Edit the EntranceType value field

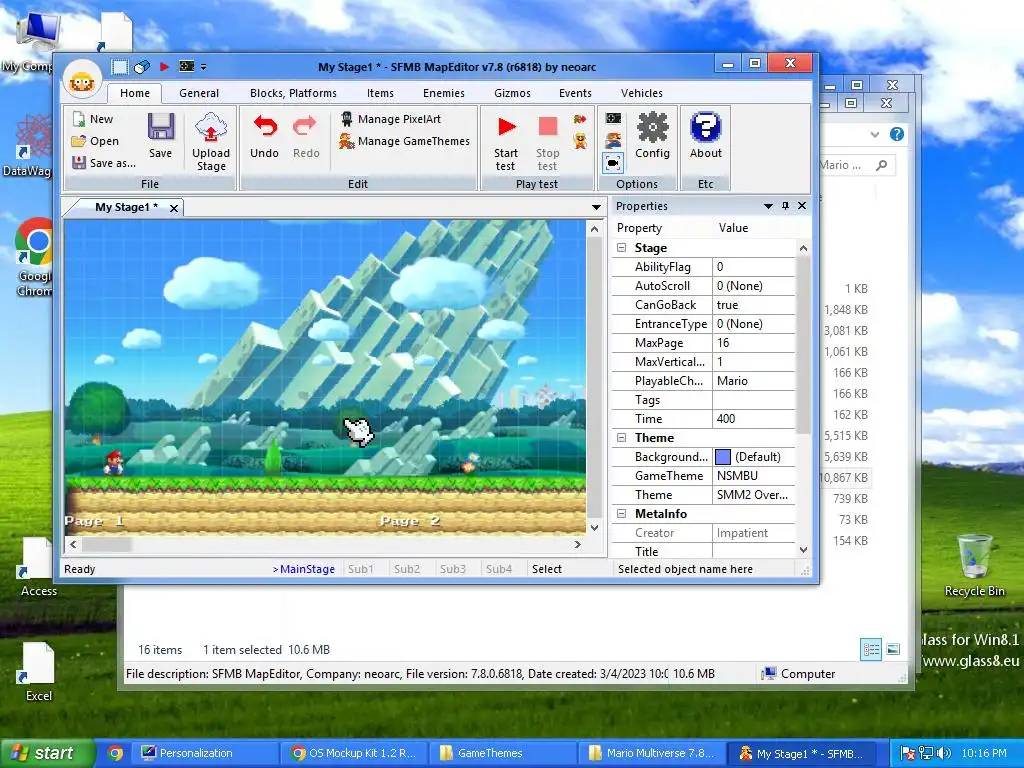coord(754,324)
